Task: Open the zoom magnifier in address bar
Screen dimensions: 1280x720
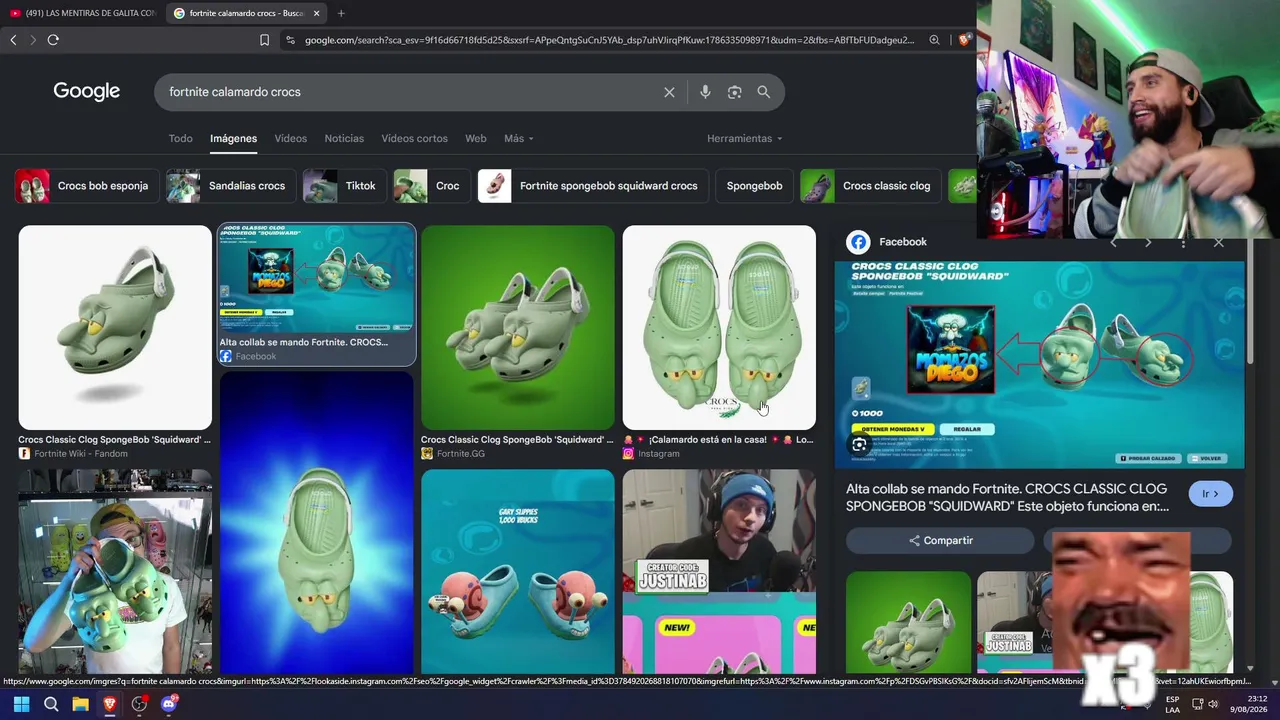Action: coord(934,40)
